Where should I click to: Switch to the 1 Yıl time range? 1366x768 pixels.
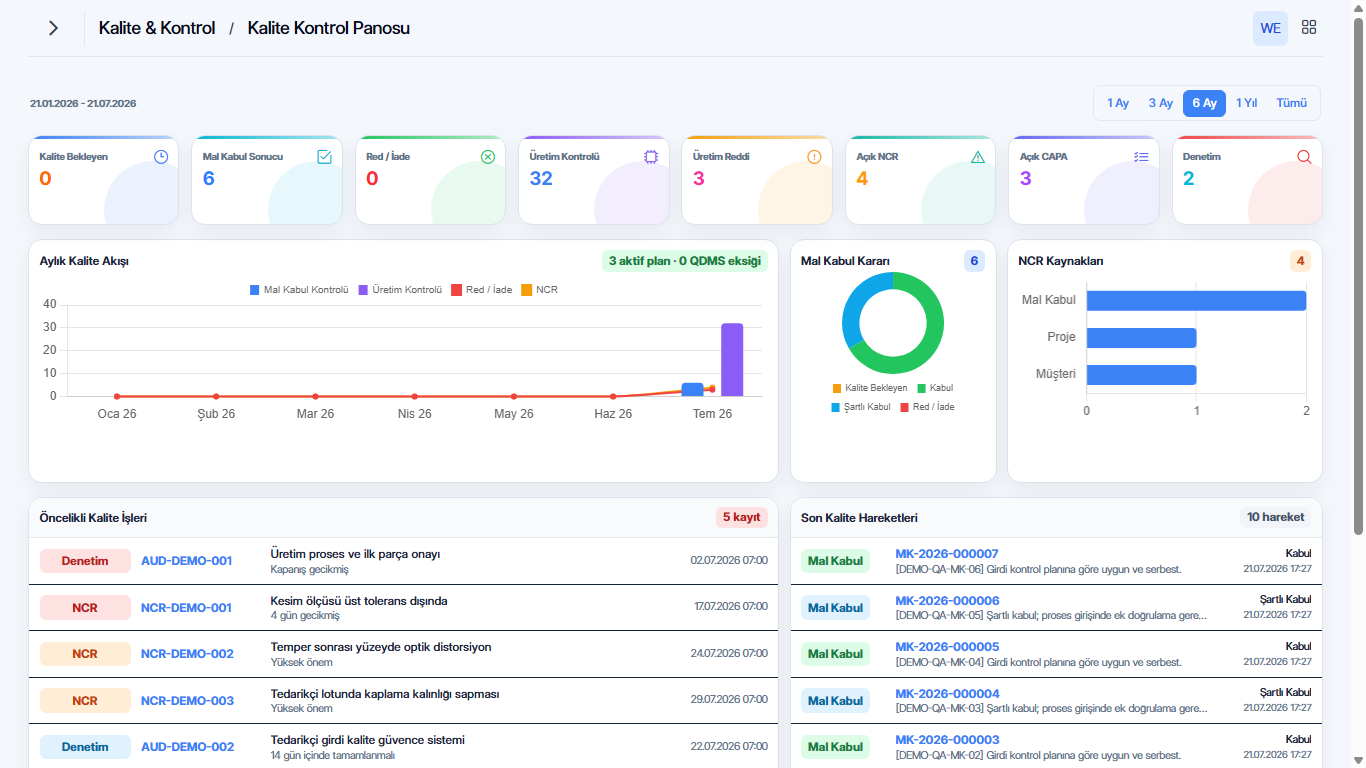[x=1246, y=103]
